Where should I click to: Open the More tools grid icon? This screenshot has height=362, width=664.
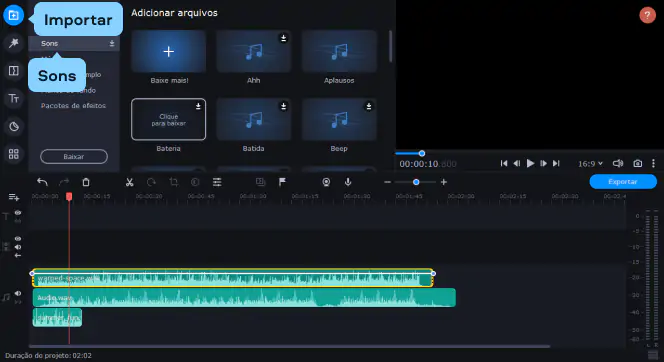[x=14, y=154]
